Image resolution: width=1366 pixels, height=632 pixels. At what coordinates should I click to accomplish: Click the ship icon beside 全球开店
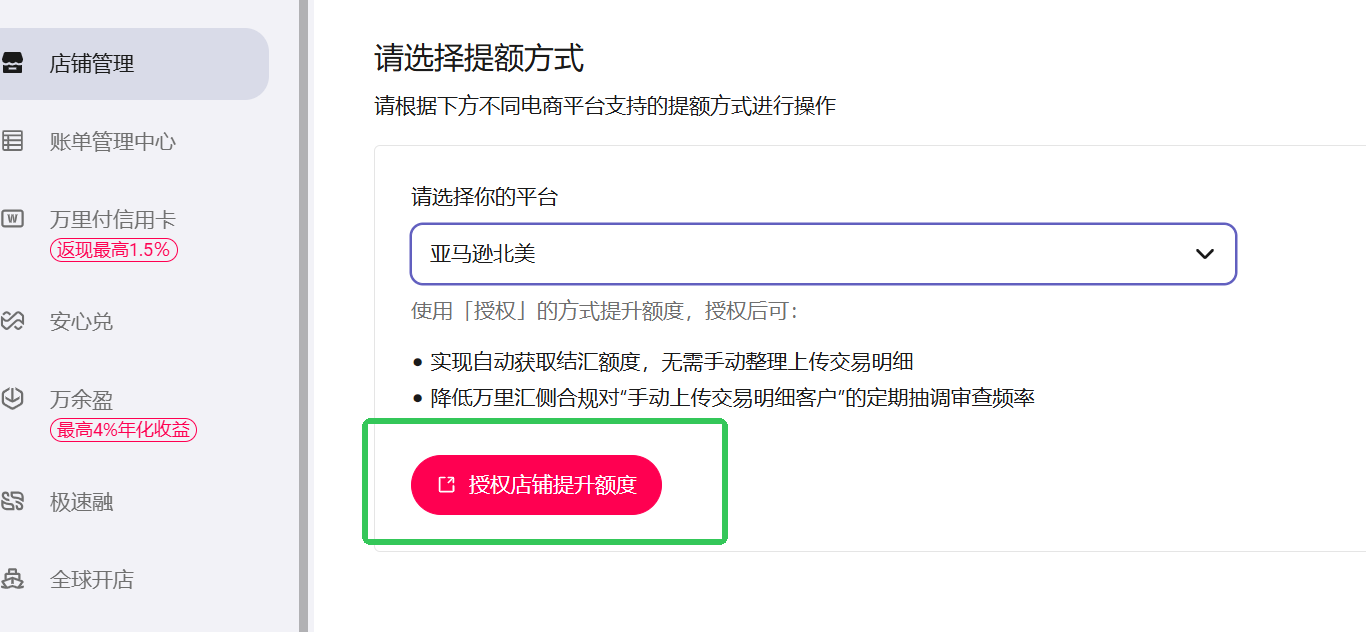[x=12, y=579]
